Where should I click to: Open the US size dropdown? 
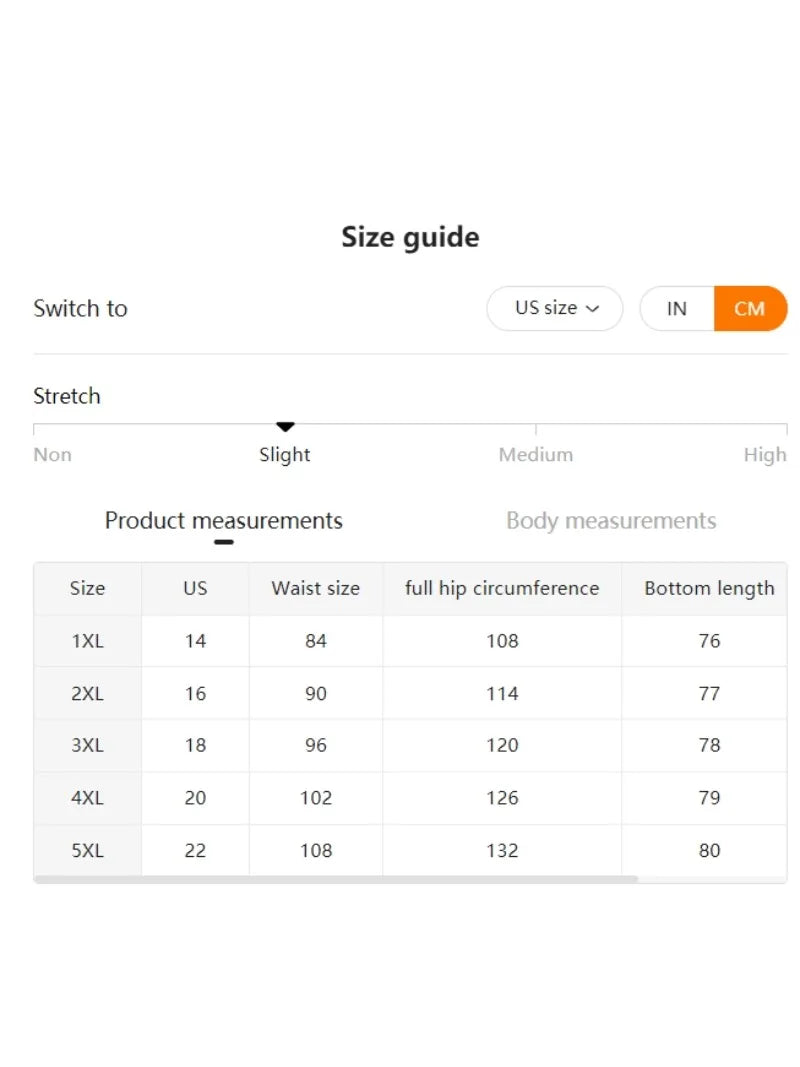pyautogui.click(x=555, y=308)
